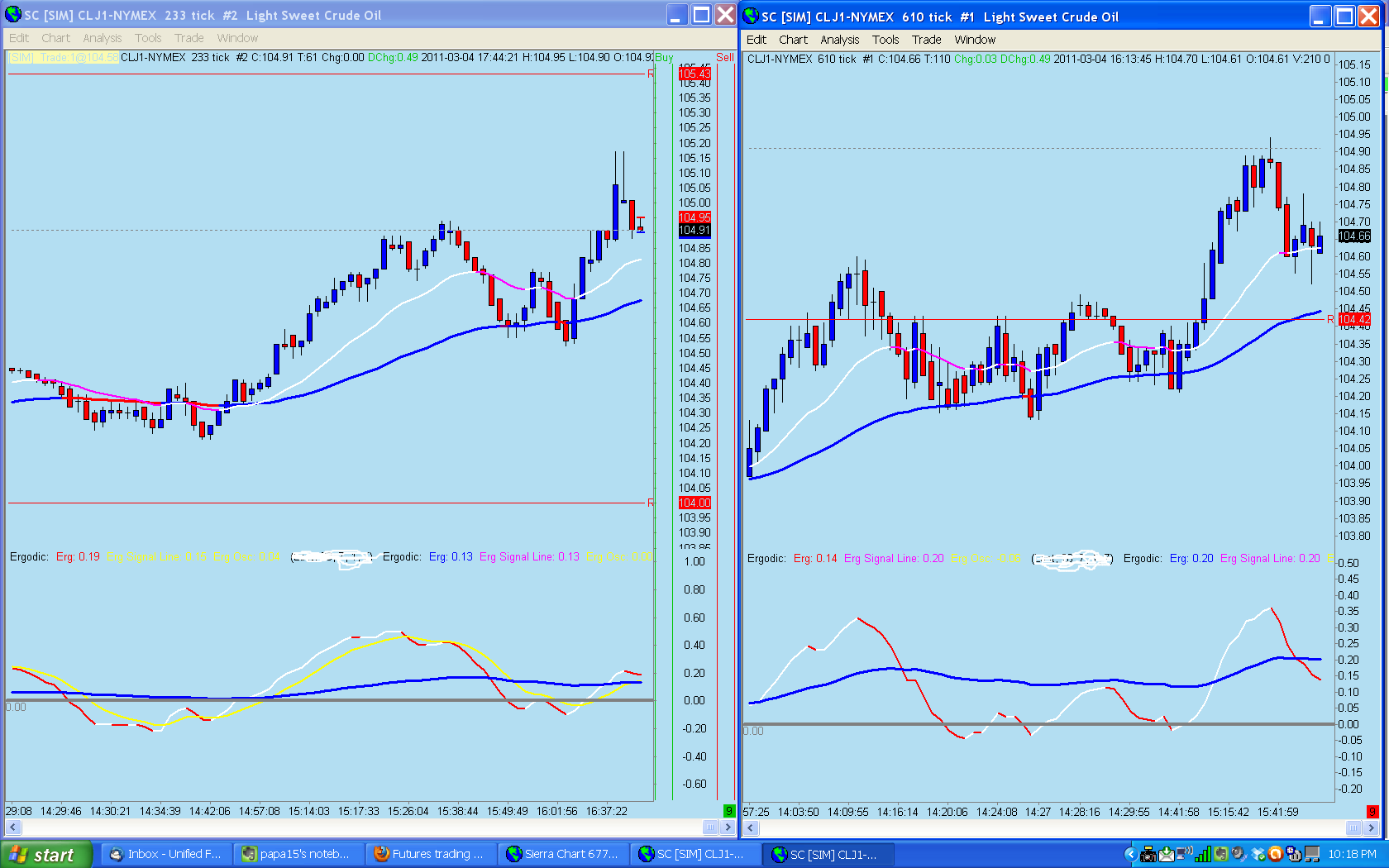Open Edit menu in 610 tick window
The height and width of the screenshot is (868, 1389).
click(x=756, y=40)
